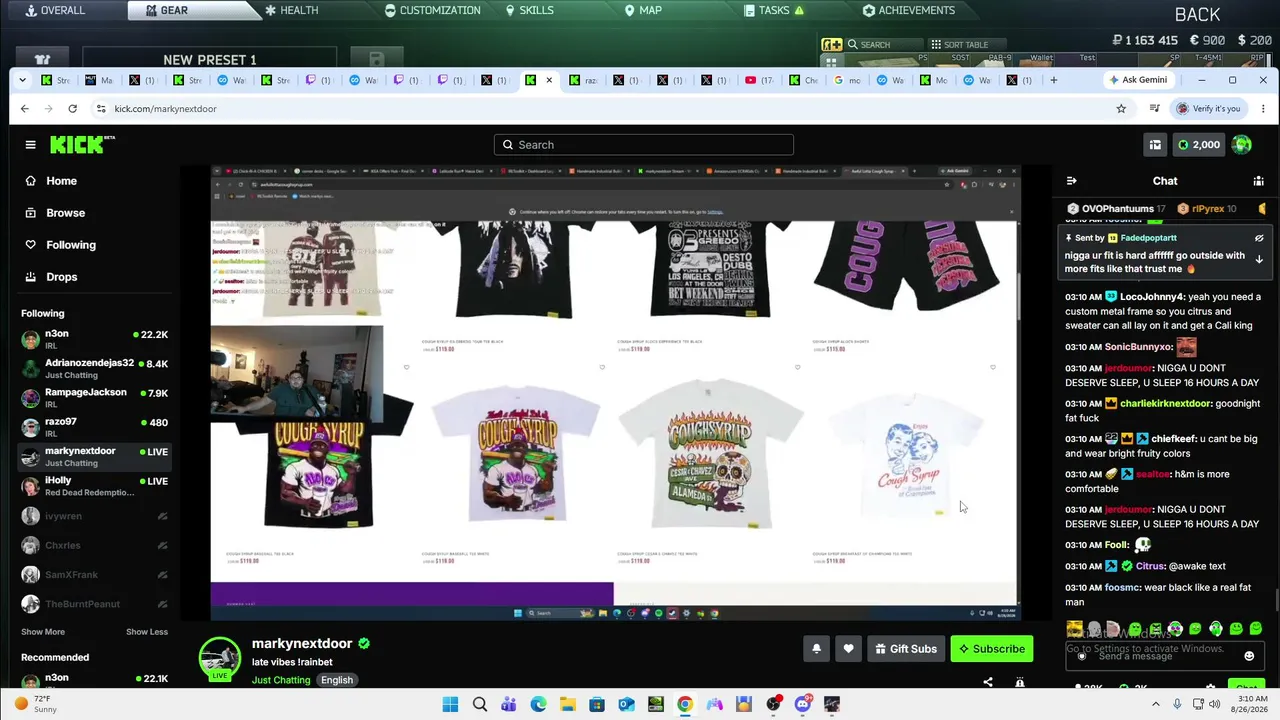Open razo97's channel
Screen dimensions: 1280x720
(x=95, y=427)
